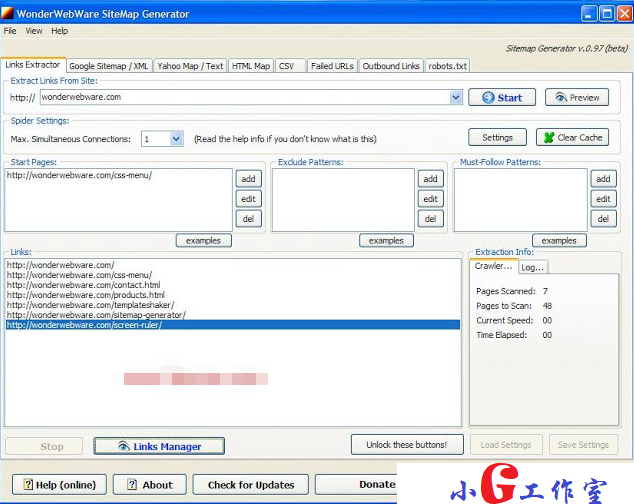Open the Links Manager
634x504 pixels.
(x=159, y=446)
